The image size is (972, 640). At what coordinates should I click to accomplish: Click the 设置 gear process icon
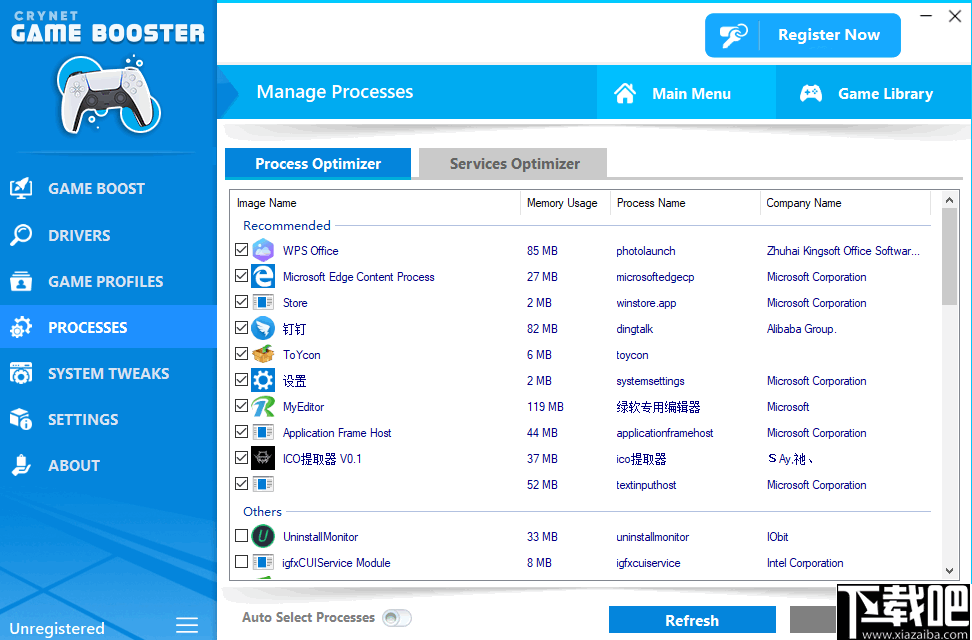(x=263, y=381)
